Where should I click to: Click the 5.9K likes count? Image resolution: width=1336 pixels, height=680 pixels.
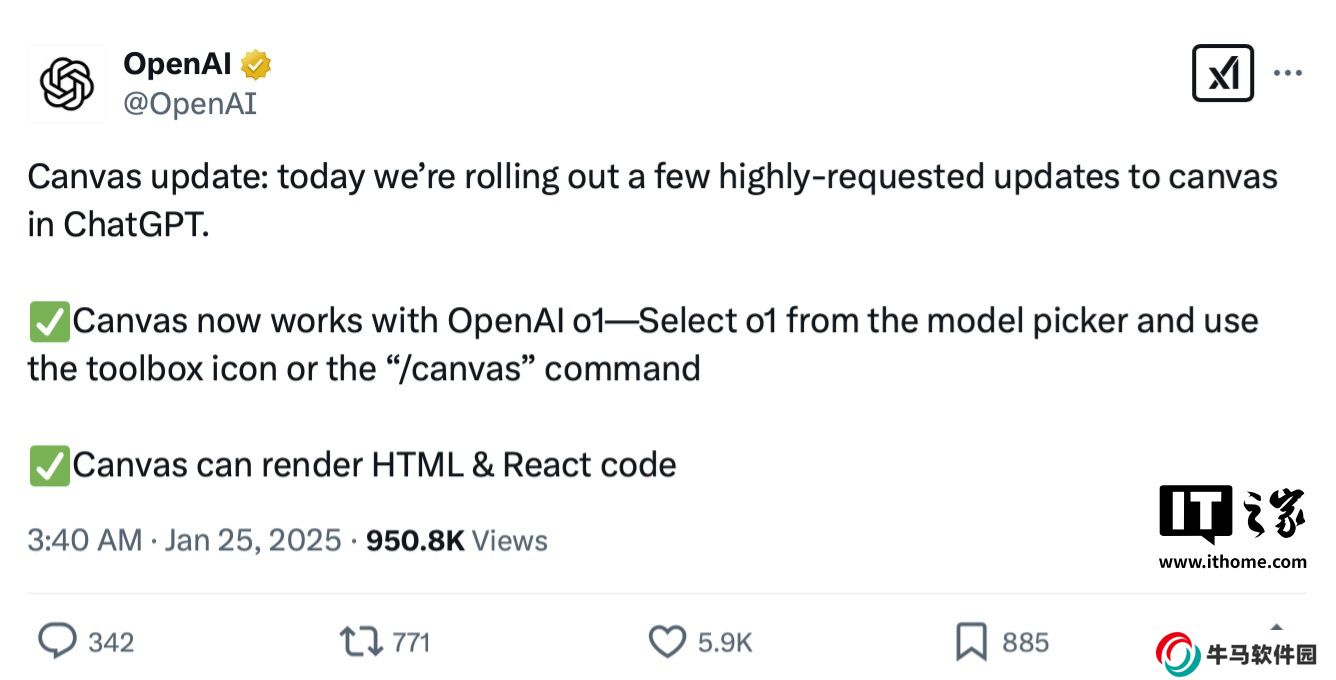pos(725,642)
